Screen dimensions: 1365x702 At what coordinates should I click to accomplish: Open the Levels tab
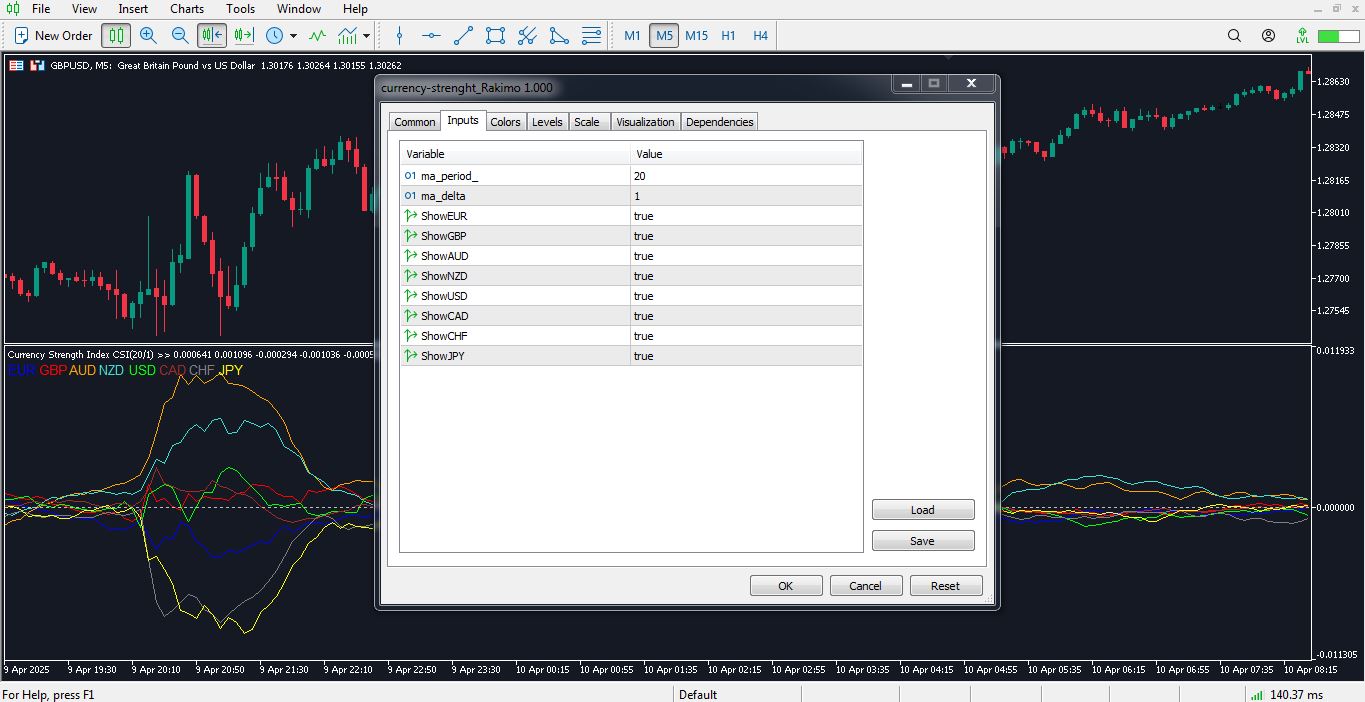pyautogui.click(x=547, y=122)
